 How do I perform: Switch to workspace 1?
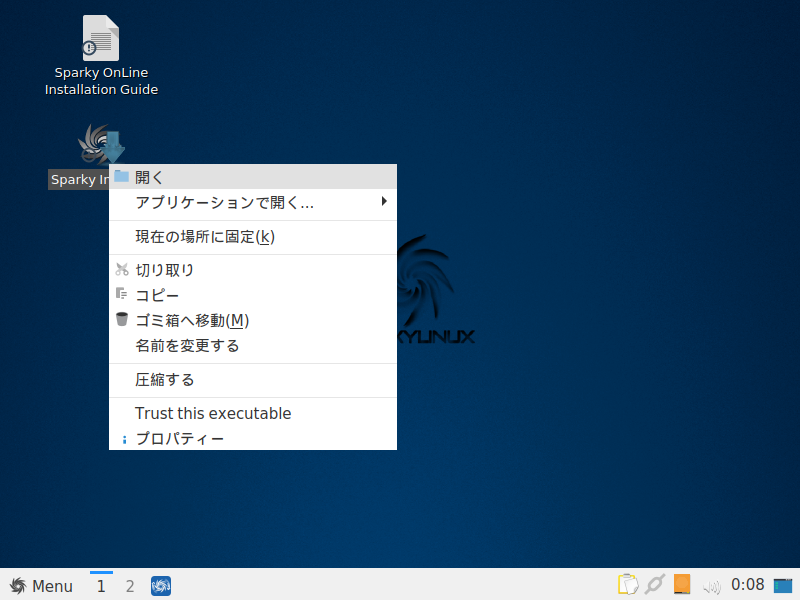tap(101, 586)
